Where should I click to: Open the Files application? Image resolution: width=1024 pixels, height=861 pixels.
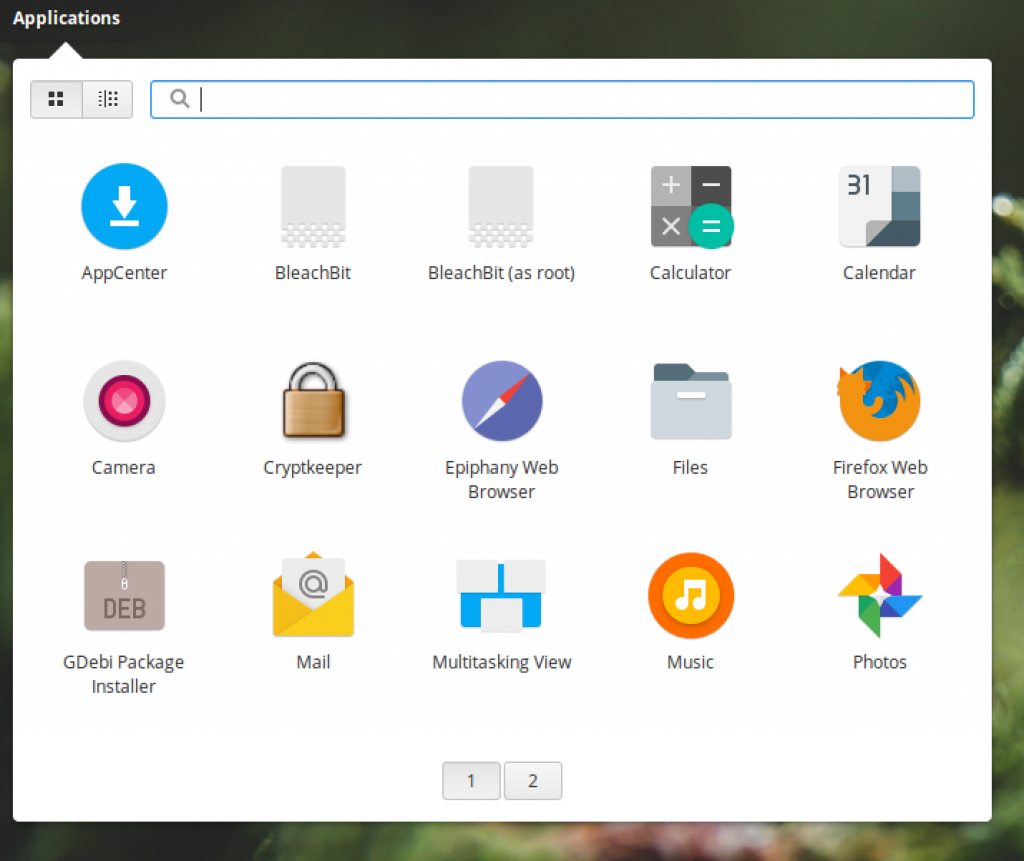tap(690, 401)
